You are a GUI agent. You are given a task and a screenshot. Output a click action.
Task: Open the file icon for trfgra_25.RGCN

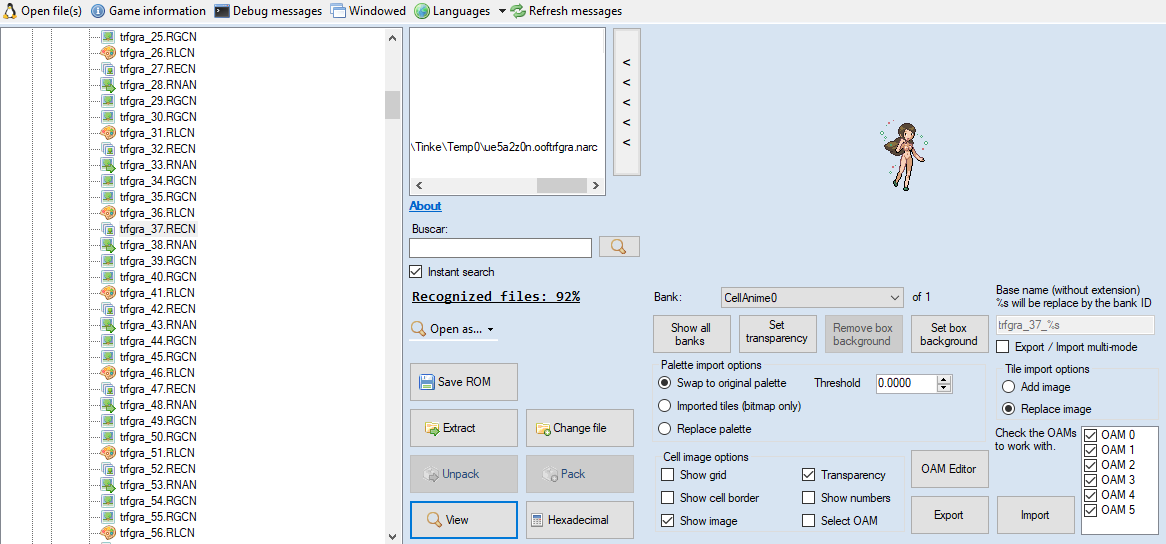(108, 36)
